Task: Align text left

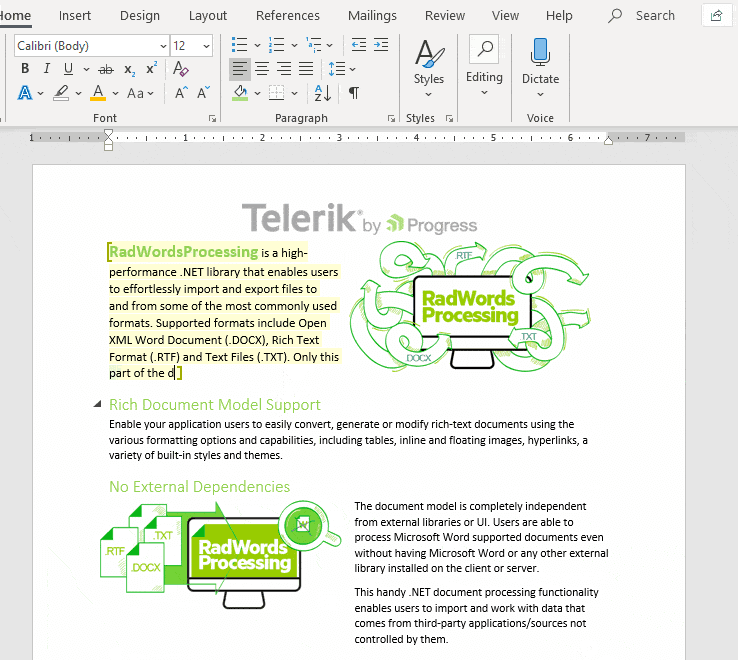Action: [240, 69]
